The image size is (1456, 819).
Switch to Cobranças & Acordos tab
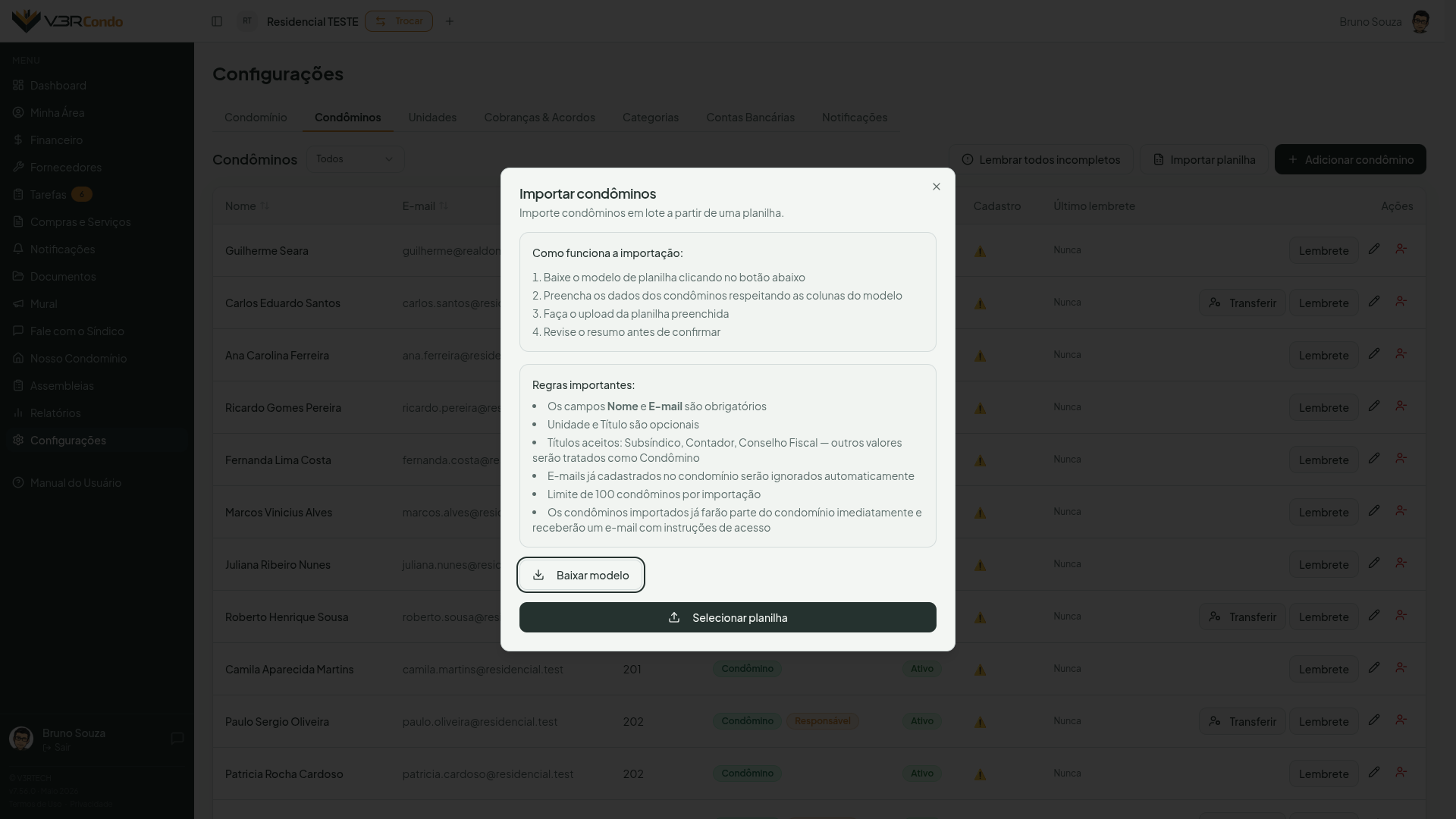pyautogui.click(x=539, y=117)
